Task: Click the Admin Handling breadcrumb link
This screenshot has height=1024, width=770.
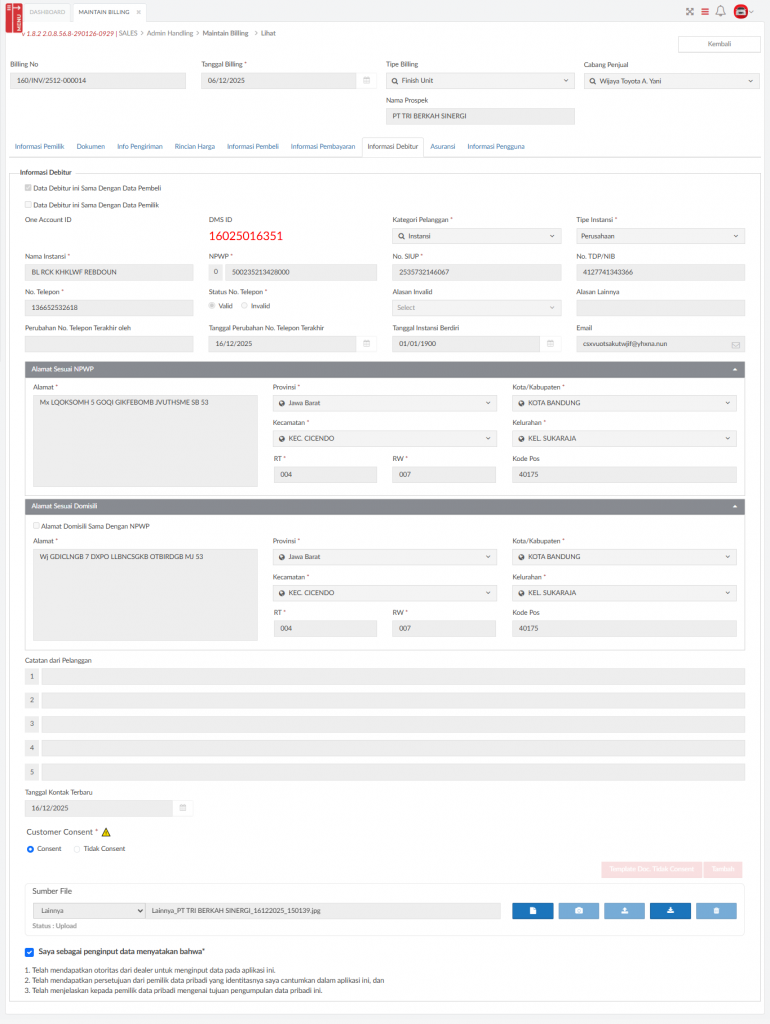Action: click(170, 33)
